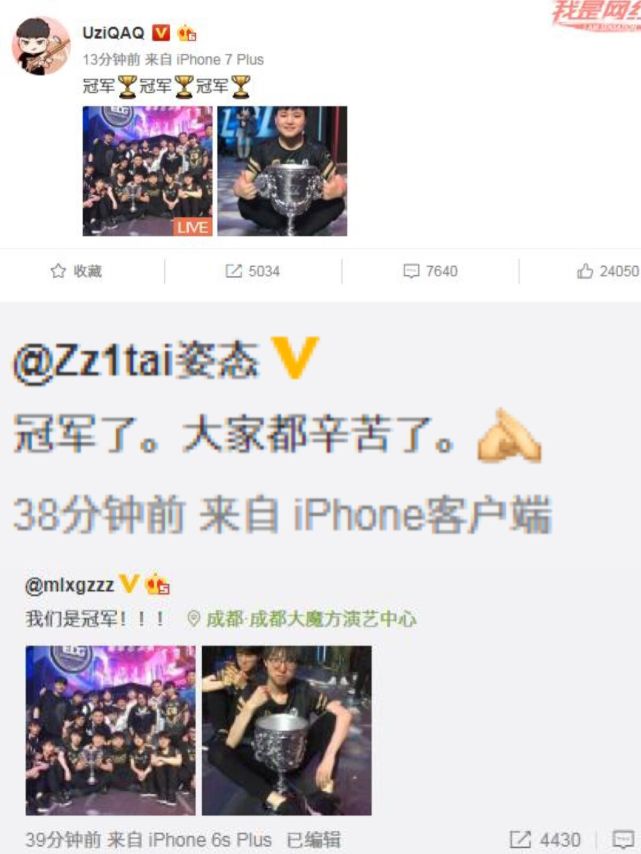Viewport: 641px width, 854px height.
Task: Open mlxgzzz photo with glasses and trophy
Action: tap(286, 730)
